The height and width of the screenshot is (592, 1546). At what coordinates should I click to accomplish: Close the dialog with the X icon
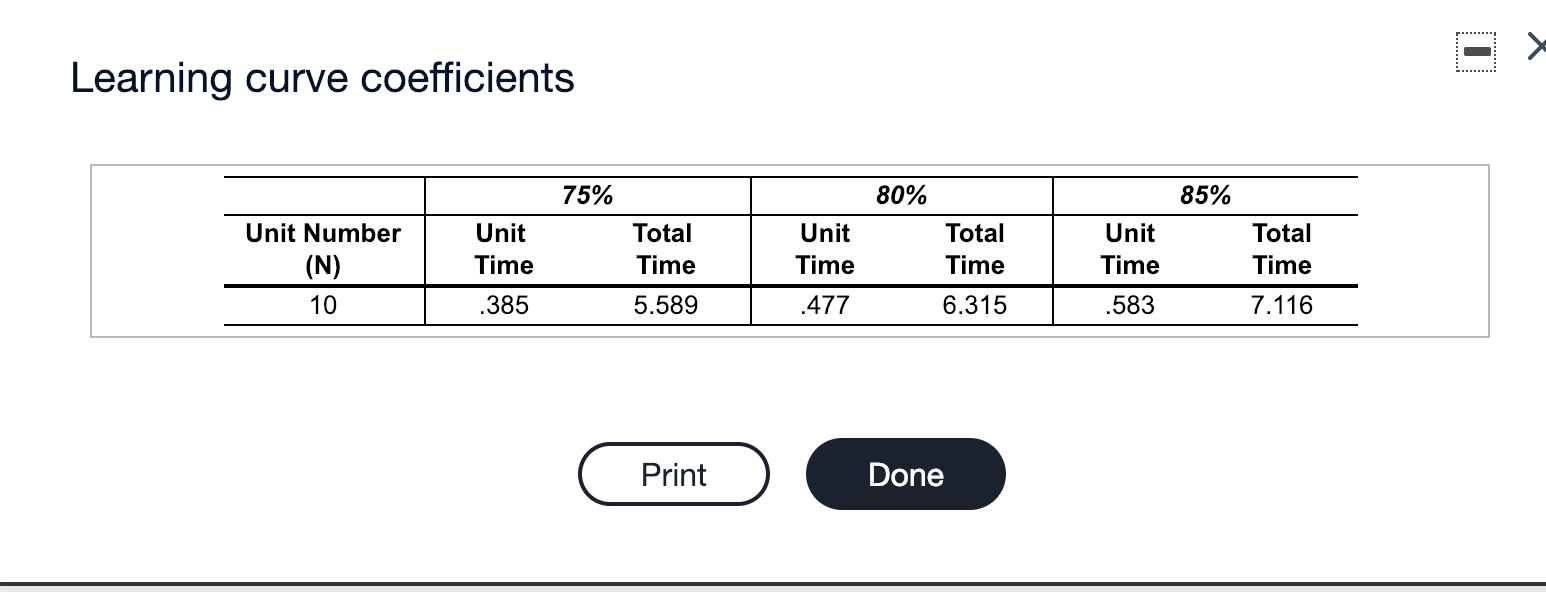coord(1536,49)
